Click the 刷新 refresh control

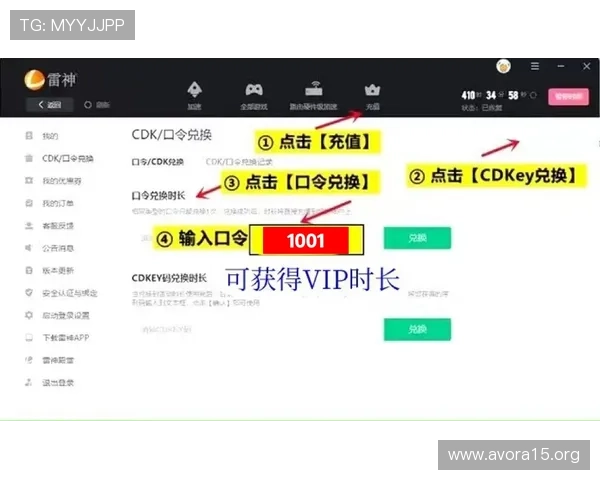tap(97, 104)
